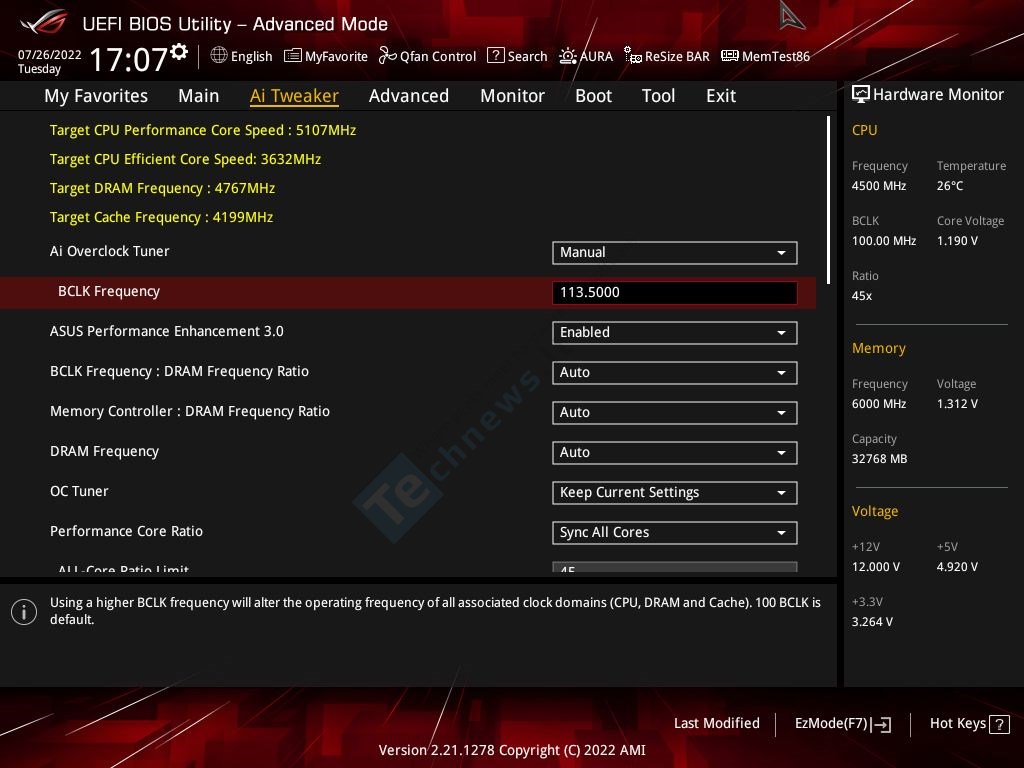The image size is (1024, 768).
Task: Select the Performance Core Ratio label
Action: 126,531
